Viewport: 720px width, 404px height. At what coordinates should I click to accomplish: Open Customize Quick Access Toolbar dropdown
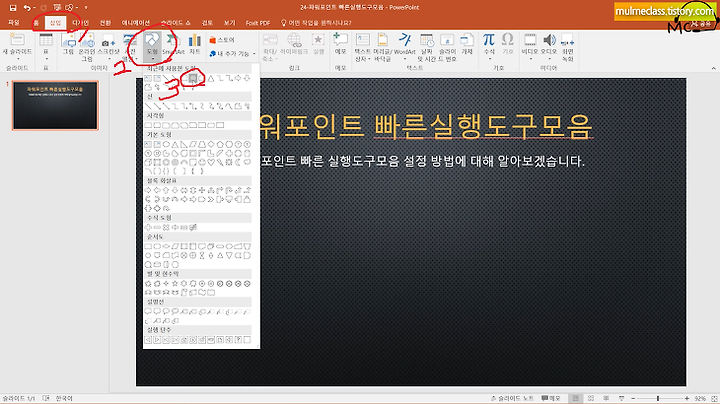tap(86, 8)
